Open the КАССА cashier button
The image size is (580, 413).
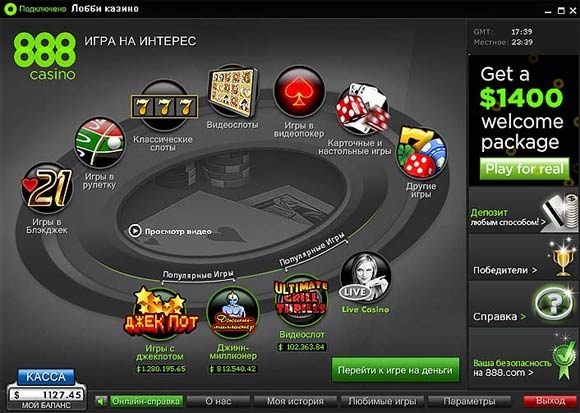click(46, 377)
